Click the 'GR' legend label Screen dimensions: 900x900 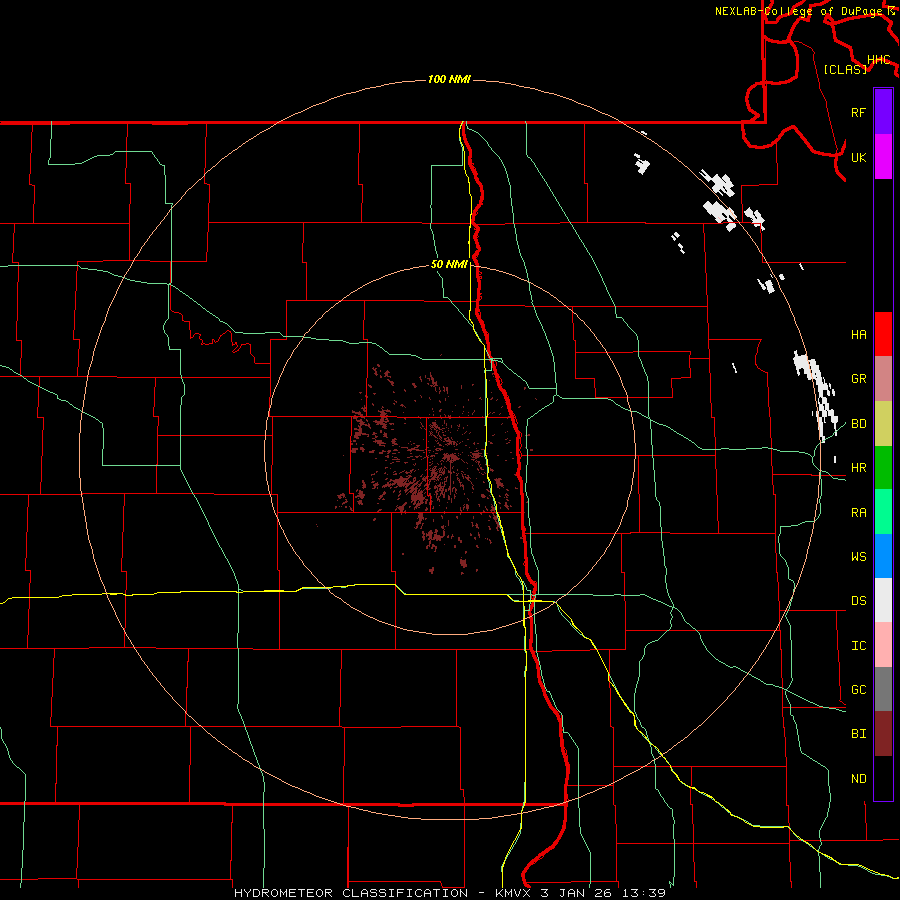click(x=858, y=379)
